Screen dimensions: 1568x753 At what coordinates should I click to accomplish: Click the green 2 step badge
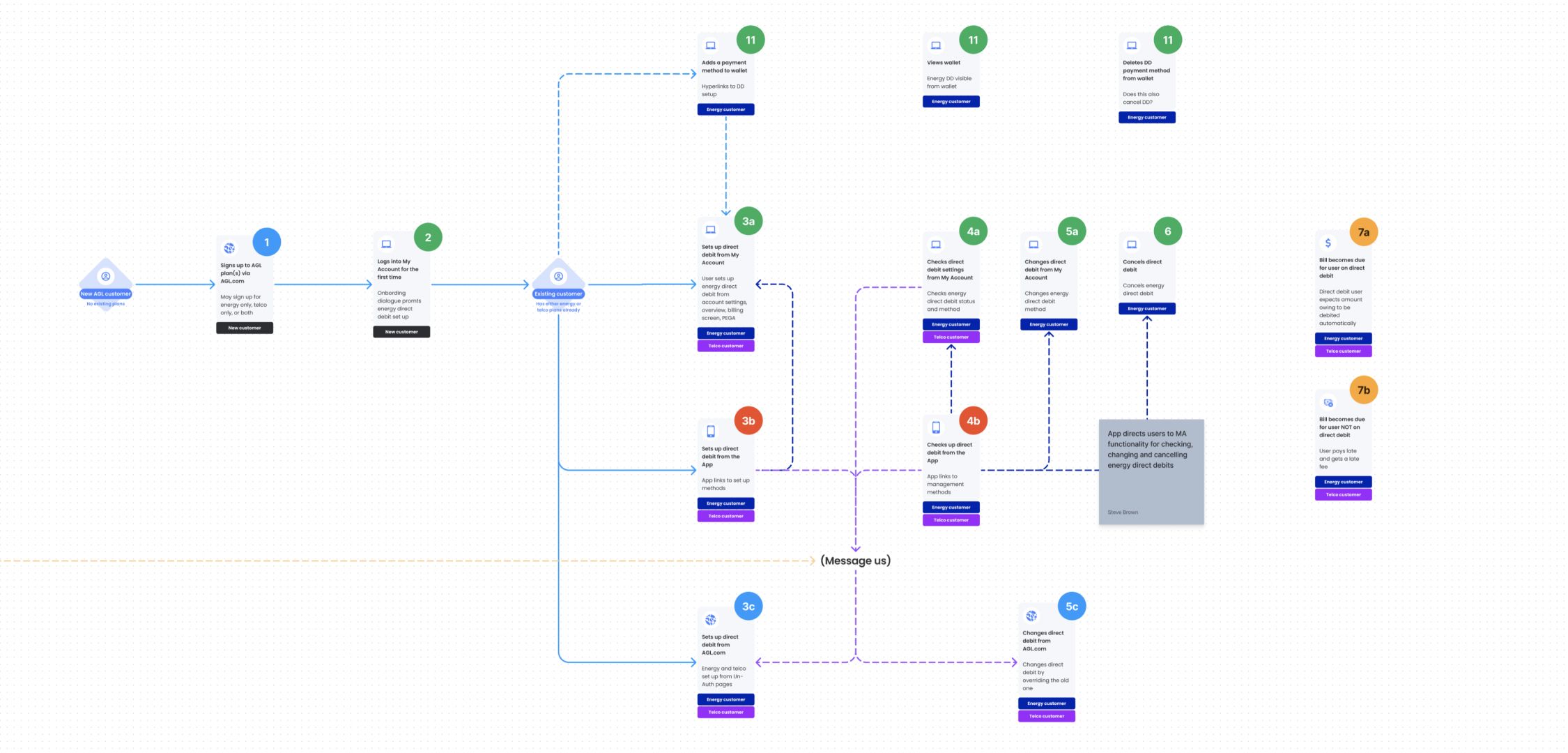tap(428, 237)
